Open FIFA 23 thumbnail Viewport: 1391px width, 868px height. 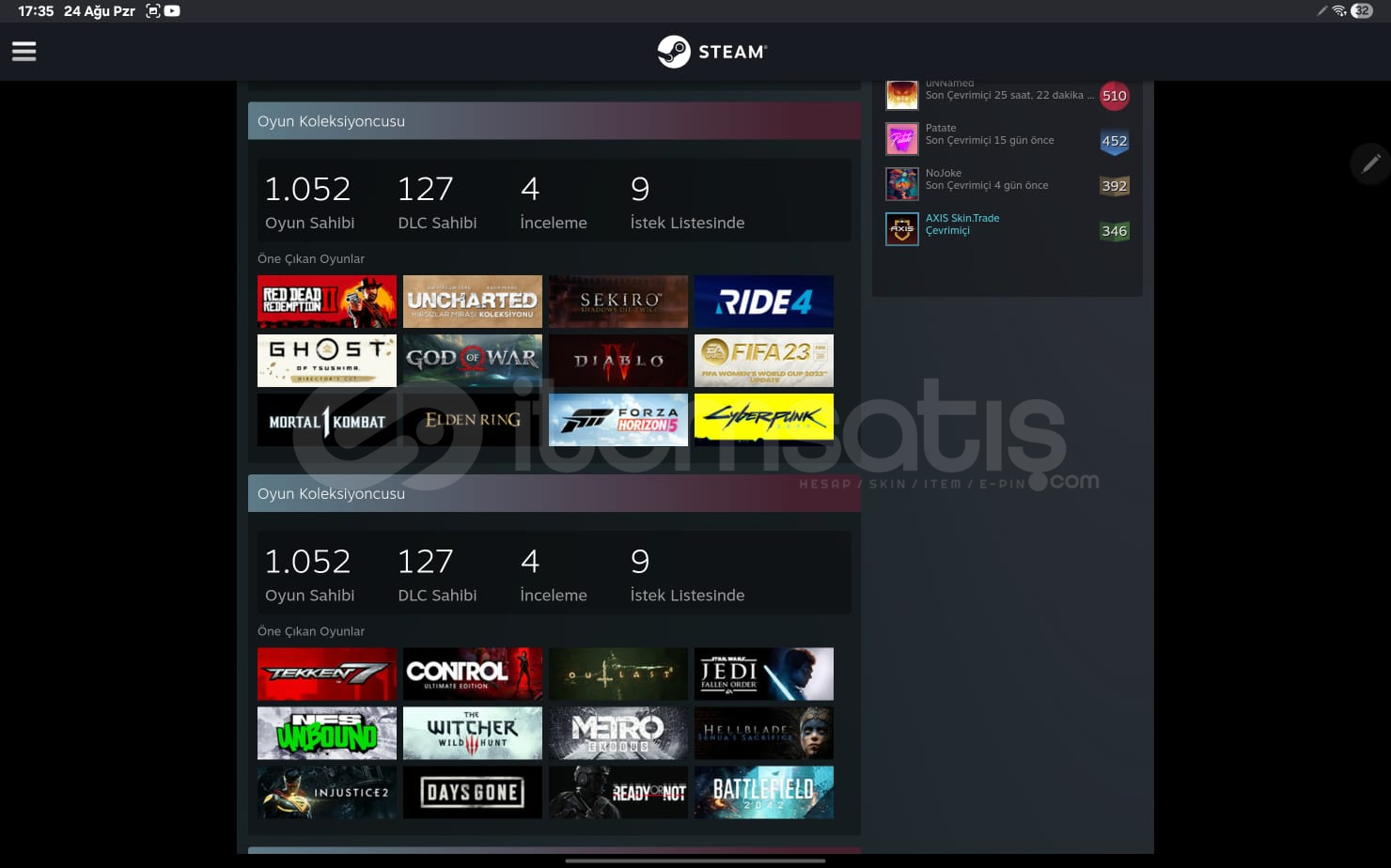pos(764,361)
